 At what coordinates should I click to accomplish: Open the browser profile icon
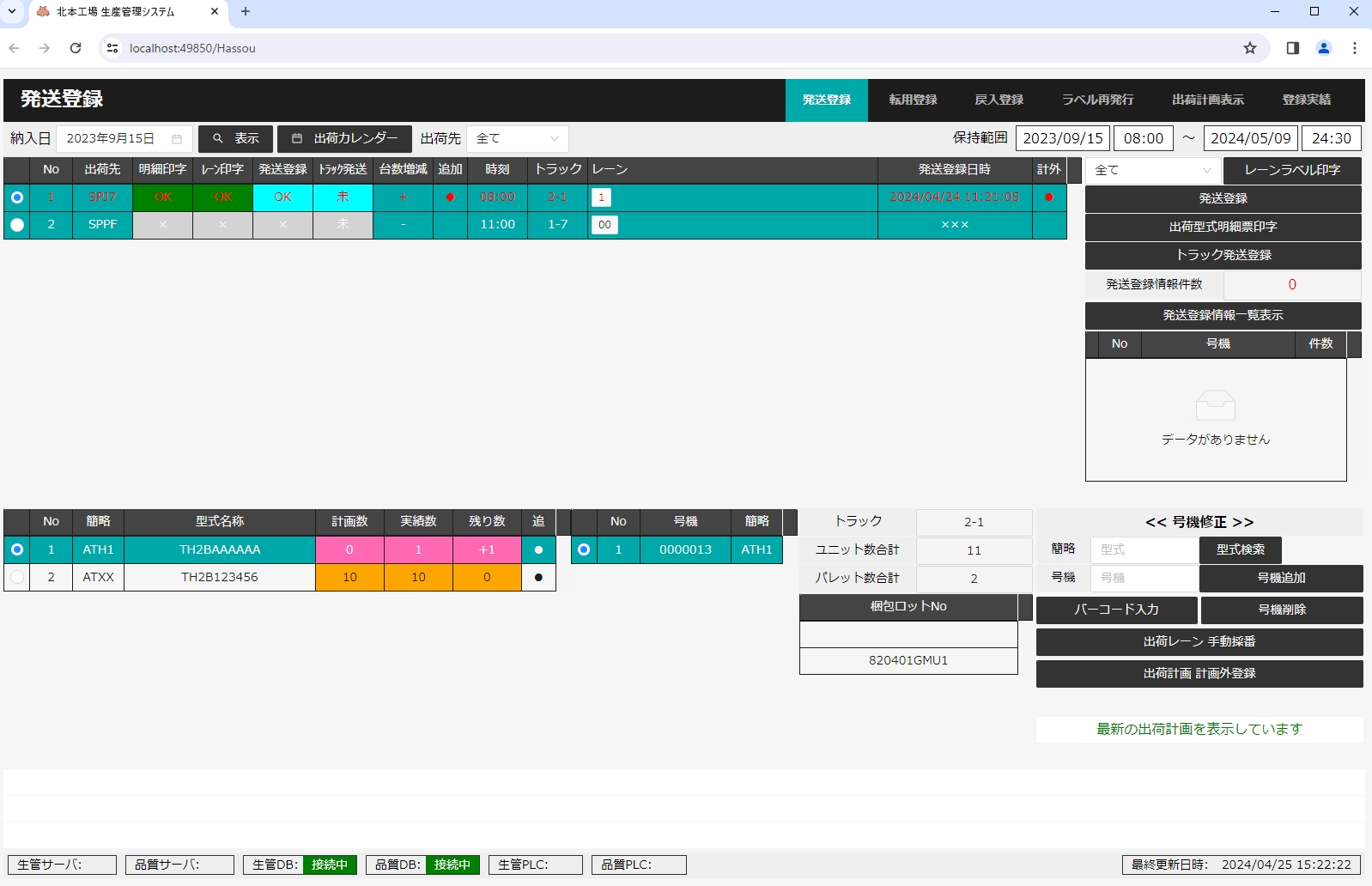(1324, 48)
